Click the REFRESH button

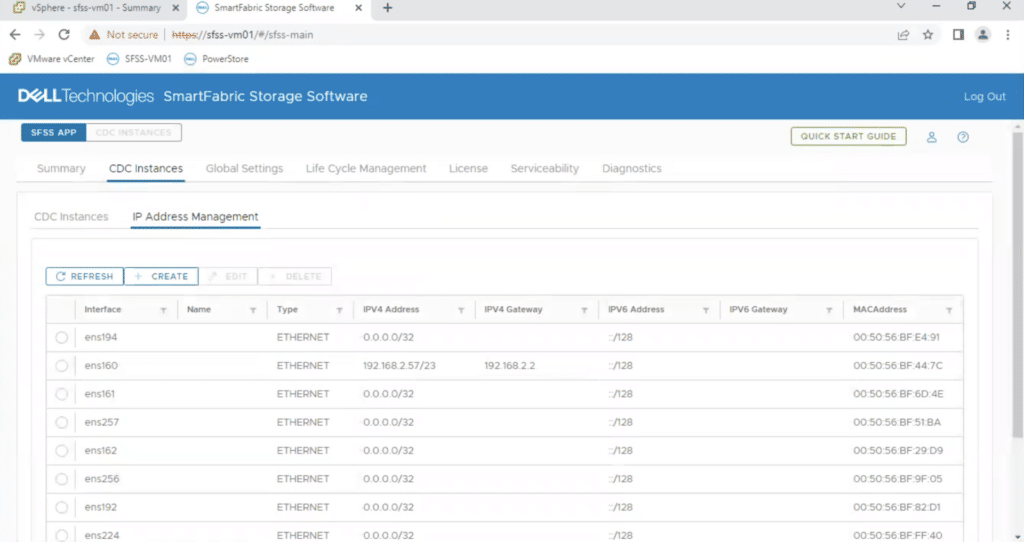click(84, 276)
